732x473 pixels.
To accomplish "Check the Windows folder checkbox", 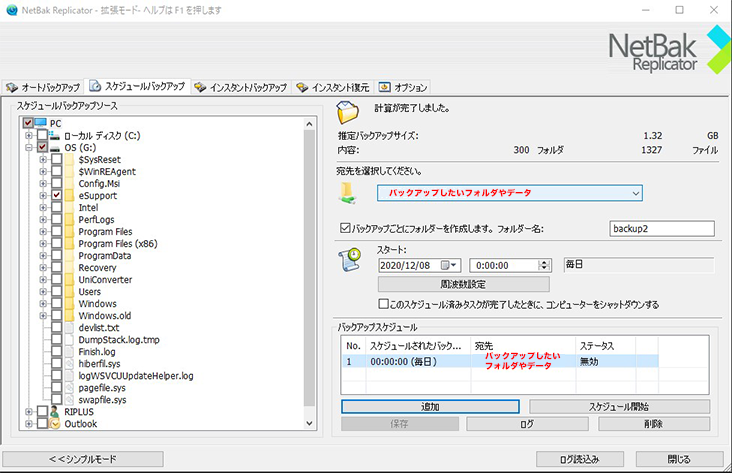I will point(56,304).
